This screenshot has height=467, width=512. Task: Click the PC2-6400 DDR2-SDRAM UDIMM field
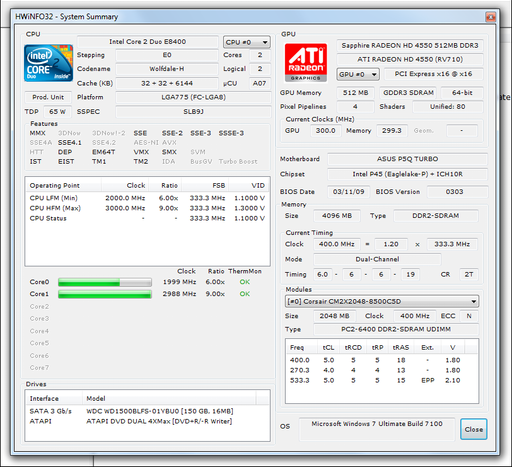(x=396, y=329)
